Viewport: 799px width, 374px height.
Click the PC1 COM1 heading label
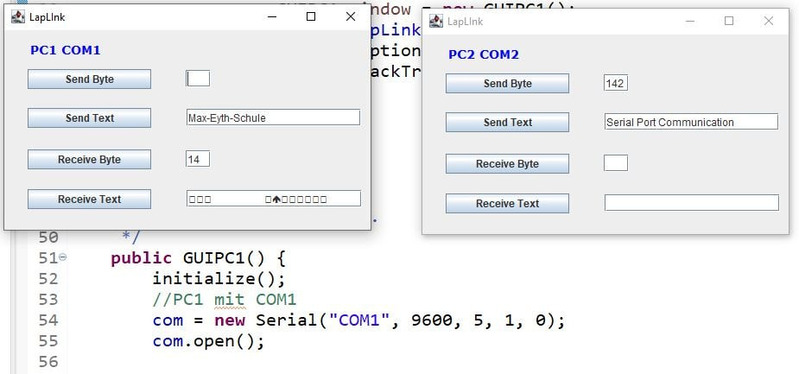(65, 50)
